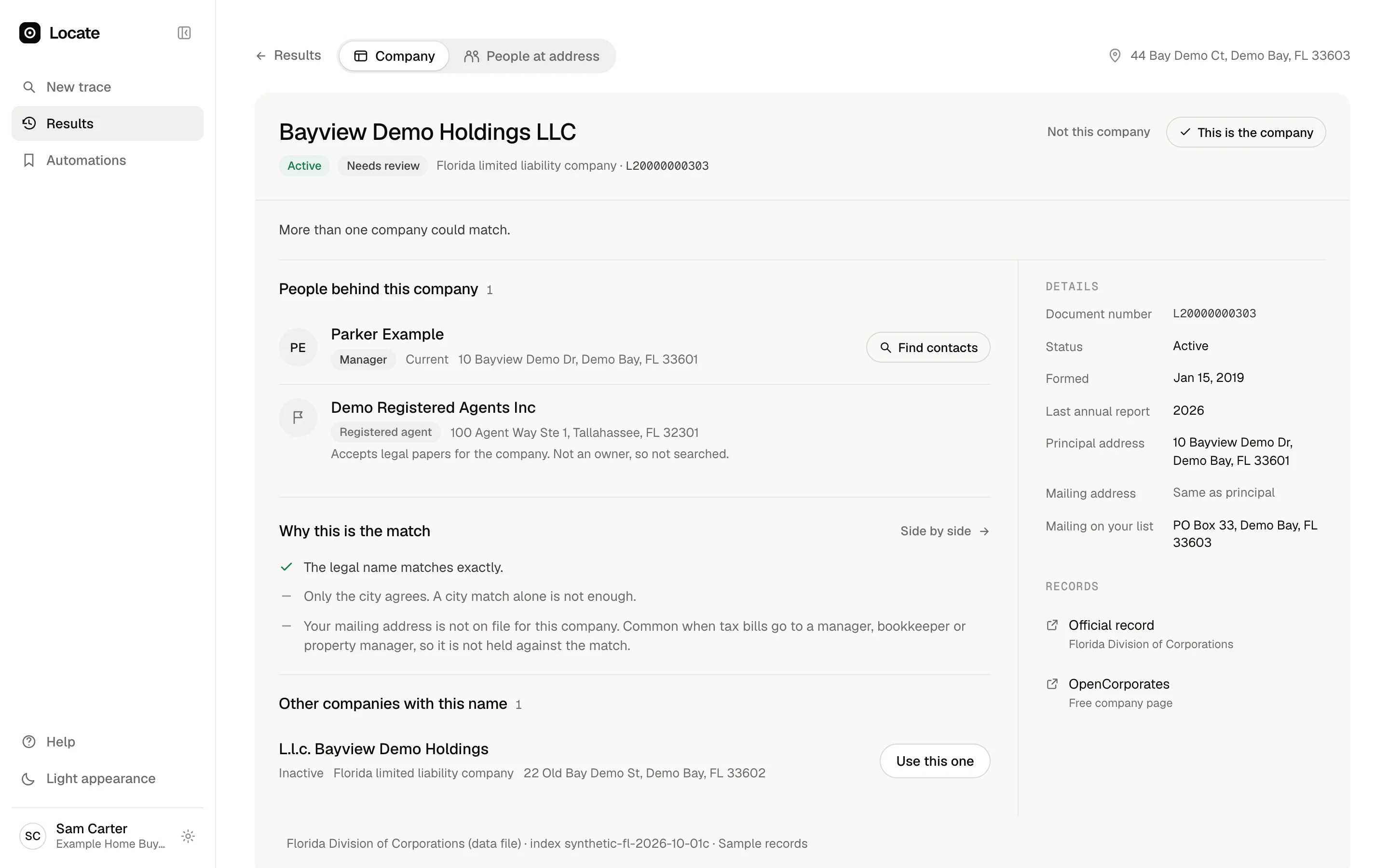The image size is (1389, 868).
Task: Click the green checkmark beside legal name match
Action: [286, 567]
